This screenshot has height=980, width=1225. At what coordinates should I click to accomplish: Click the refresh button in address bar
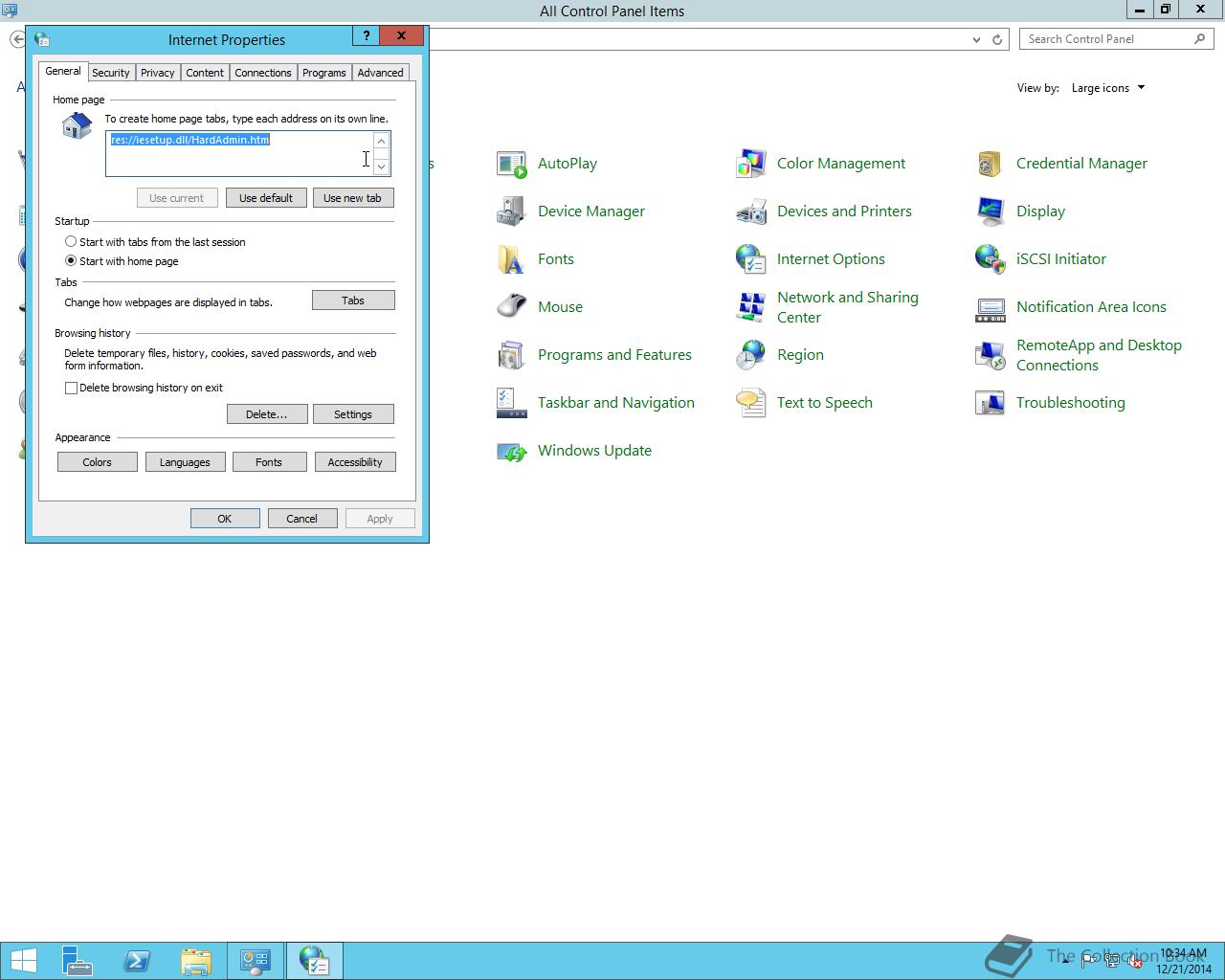997,39
